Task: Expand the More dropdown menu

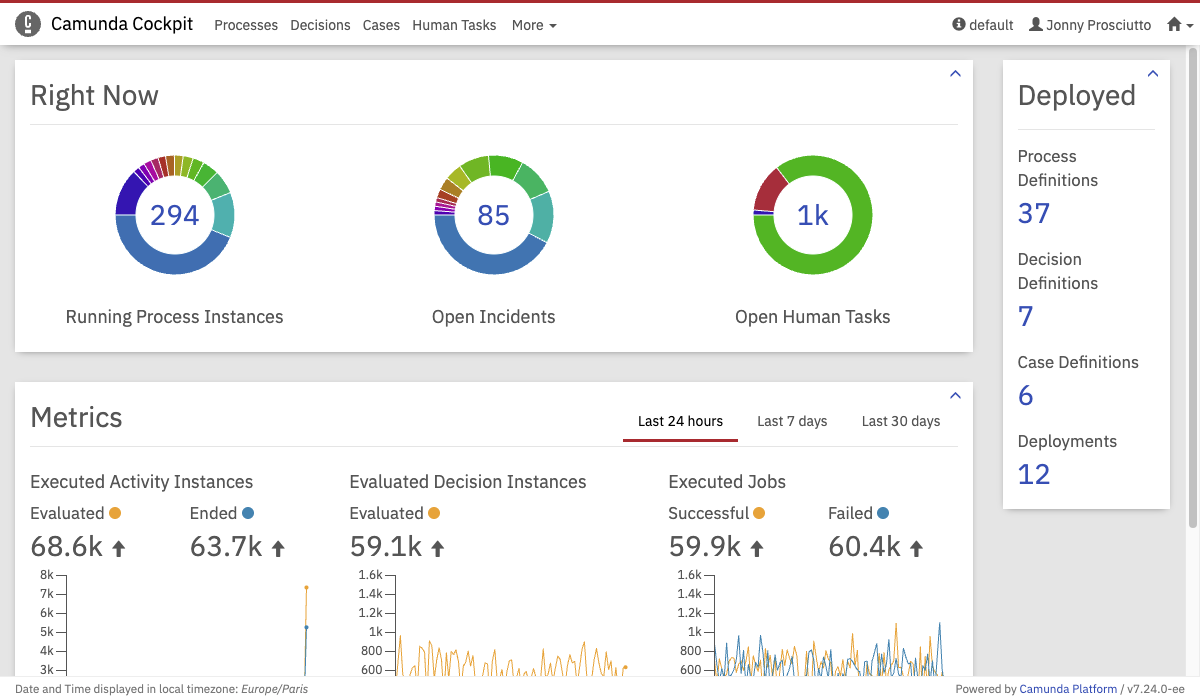Action: pyautogui.click(x=534, y=25)
